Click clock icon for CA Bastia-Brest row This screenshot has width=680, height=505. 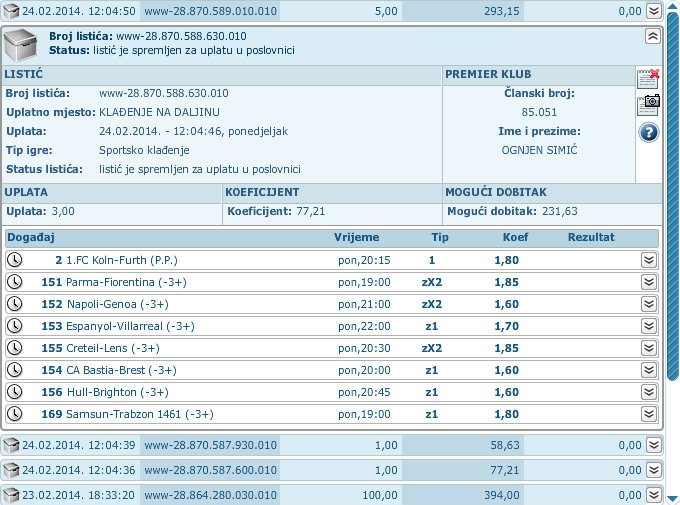15,370
